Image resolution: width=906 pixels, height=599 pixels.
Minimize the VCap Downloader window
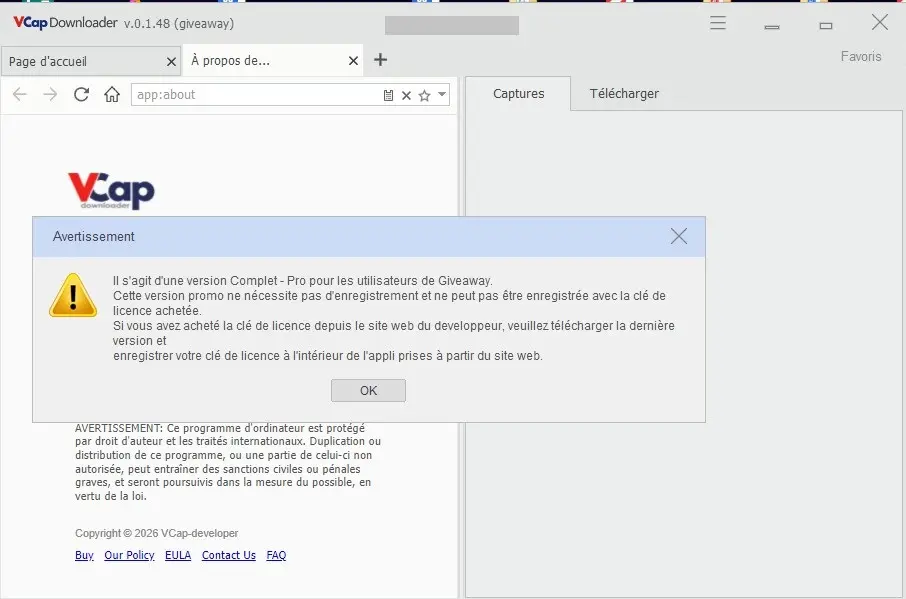[772, 27]
